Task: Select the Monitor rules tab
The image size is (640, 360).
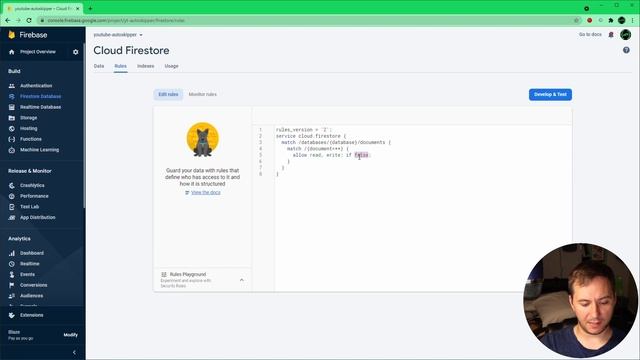Action: tap(202, 94)
